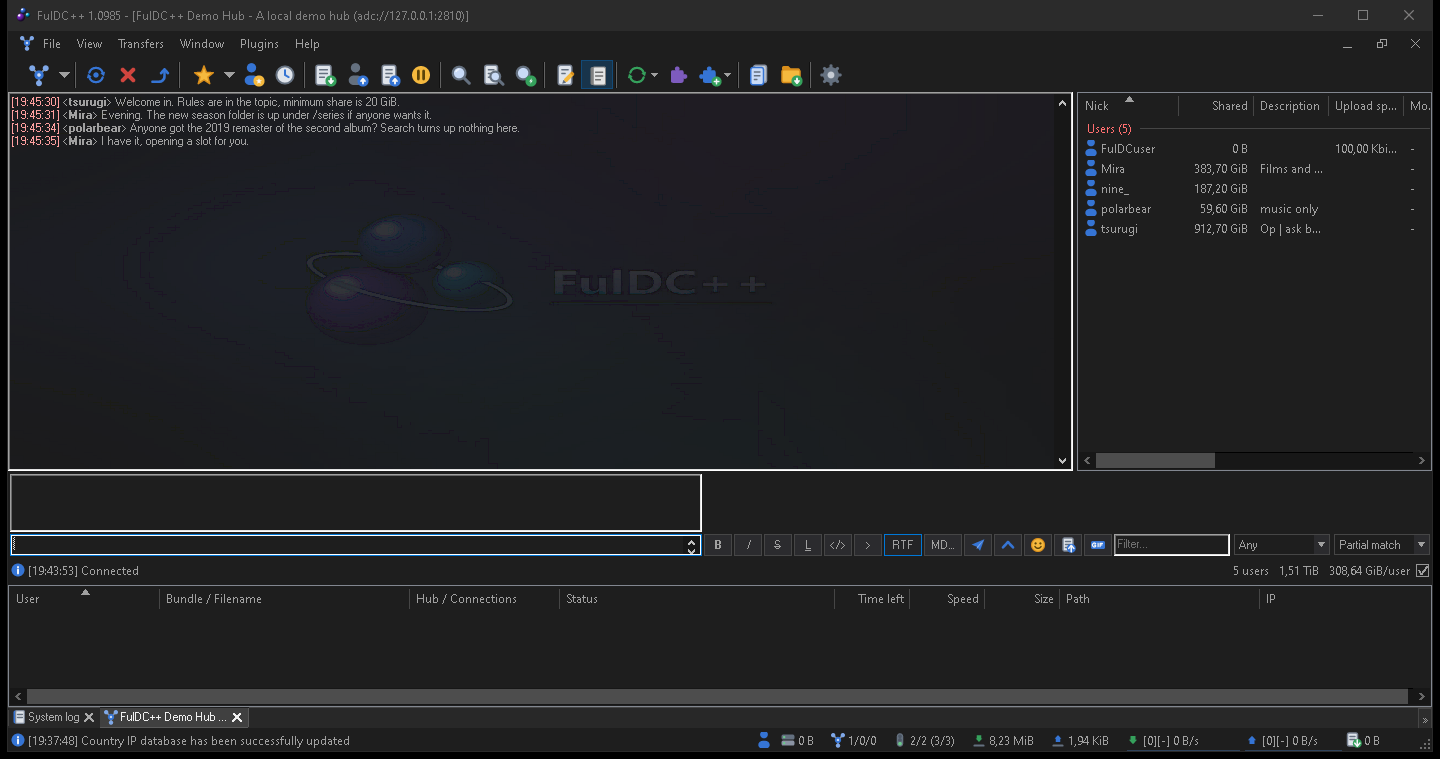Open settings gear icon
The width and height of the screenshot is (1440, 759).
pyautogui.click(x=831, y=75)
